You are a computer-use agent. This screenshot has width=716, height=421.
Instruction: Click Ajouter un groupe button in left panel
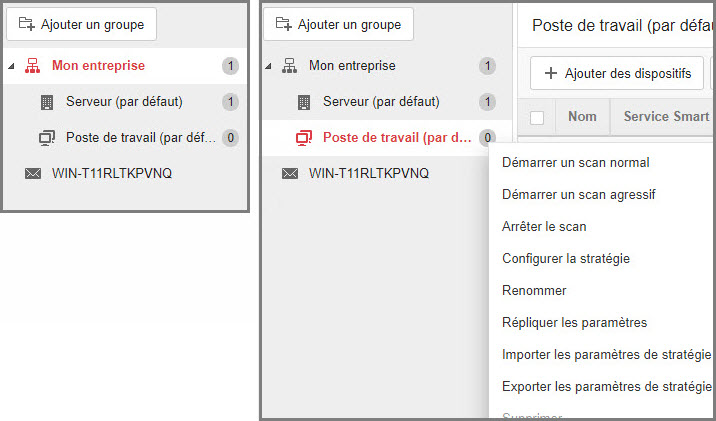pos(81,24)
